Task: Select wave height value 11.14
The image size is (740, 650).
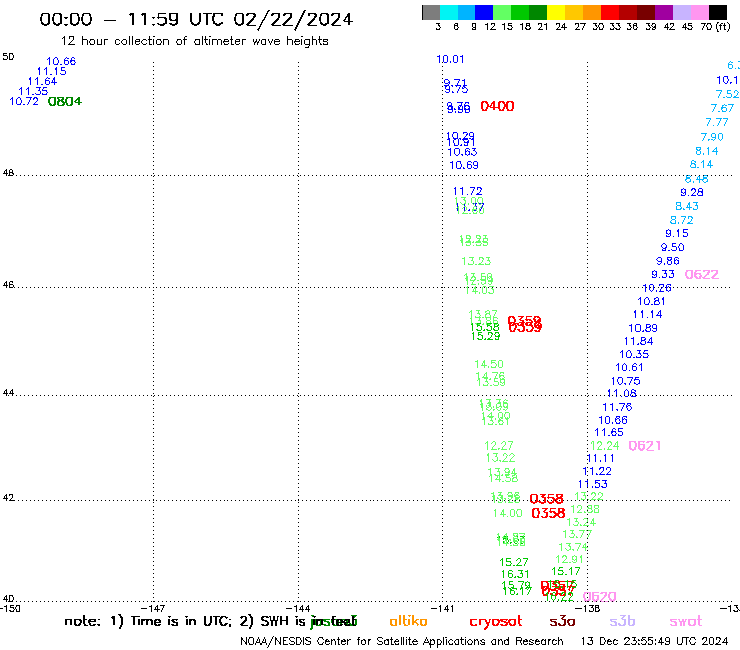Action: click(648, 314)
